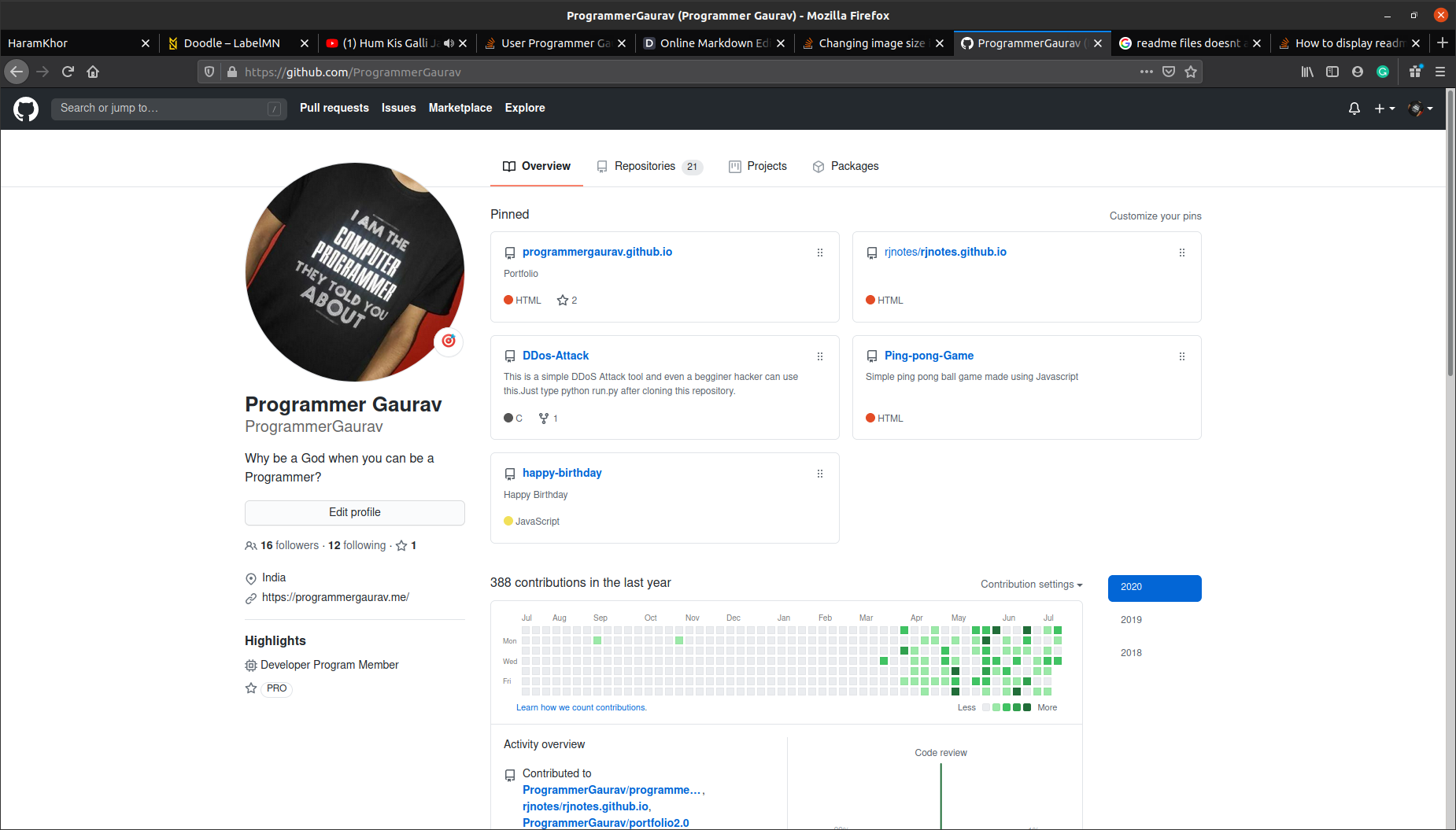Switch to Projects tab
Image resolution: width=1456 pixels, height=830 pixels.
tap(758, 166)
